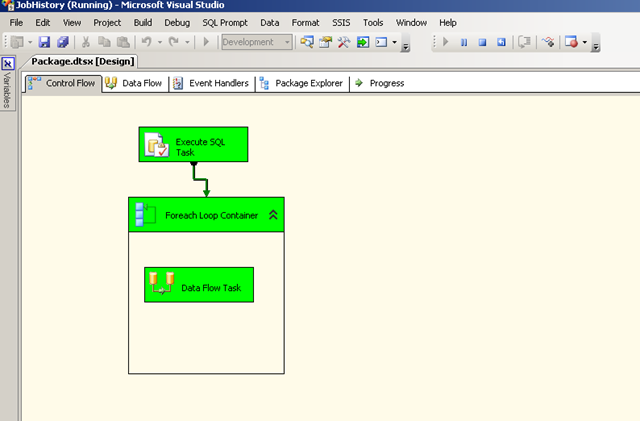Click the New Project toolbar icon
The image size is (640, 421).
(x=17, y=42)
